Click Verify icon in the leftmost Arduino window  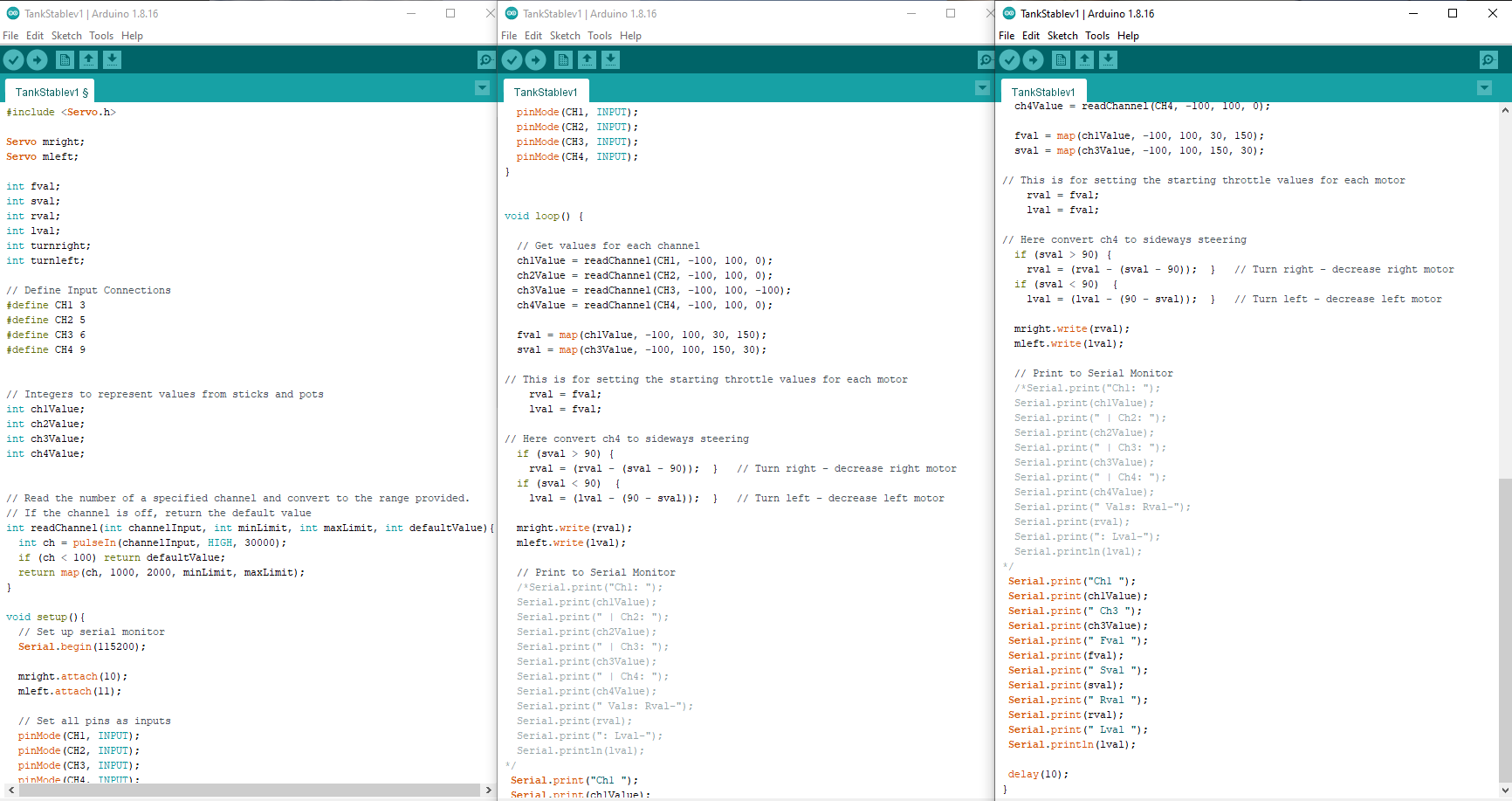click(x=13, y=59)
